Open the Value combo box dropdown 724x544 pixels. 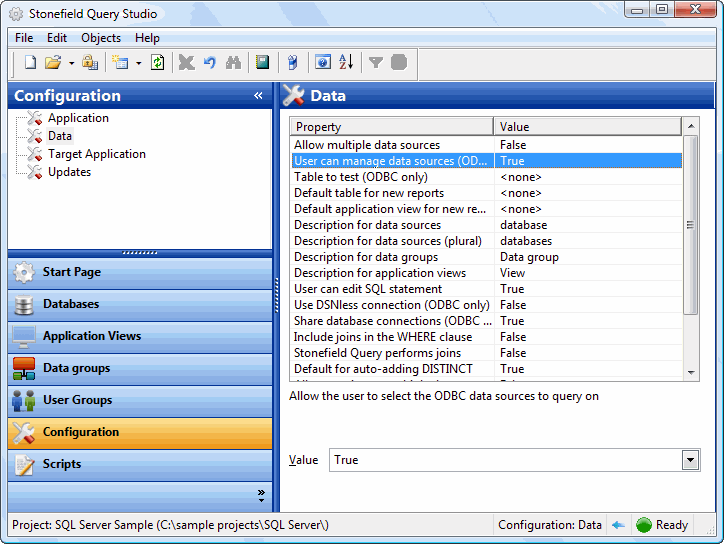(689, 460)
